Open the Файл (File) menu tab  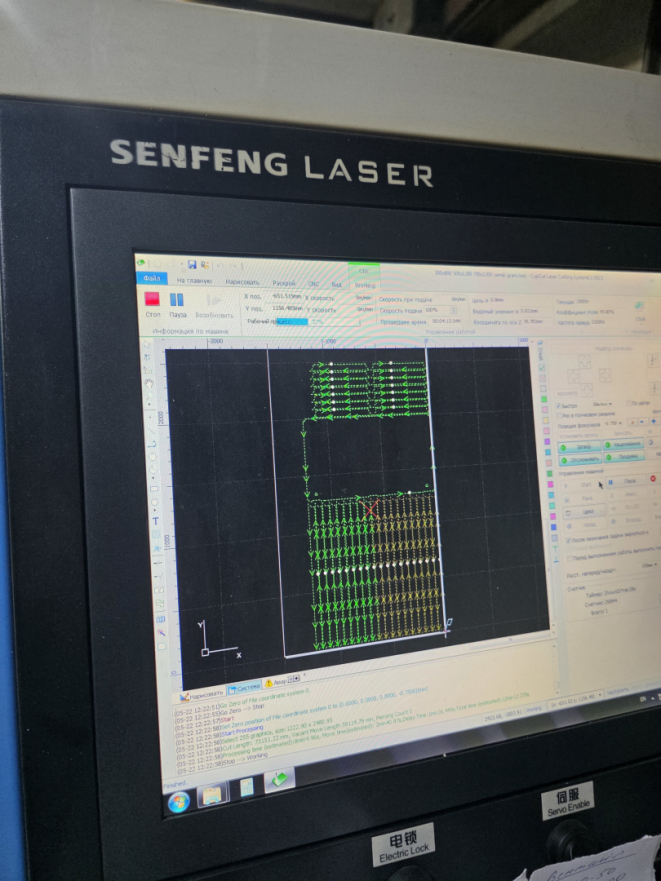click(152, 279)
